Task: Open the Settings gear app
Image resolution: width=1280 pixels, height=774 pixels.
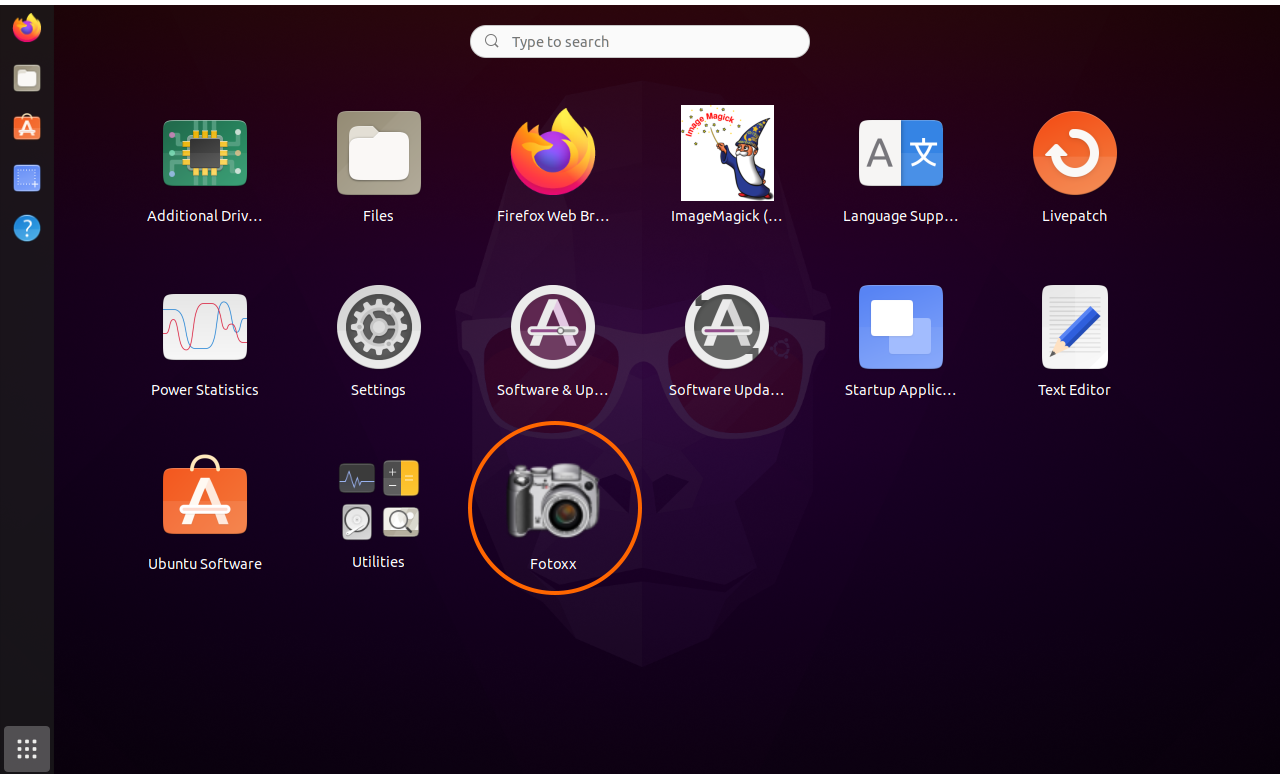Action: 379,327
